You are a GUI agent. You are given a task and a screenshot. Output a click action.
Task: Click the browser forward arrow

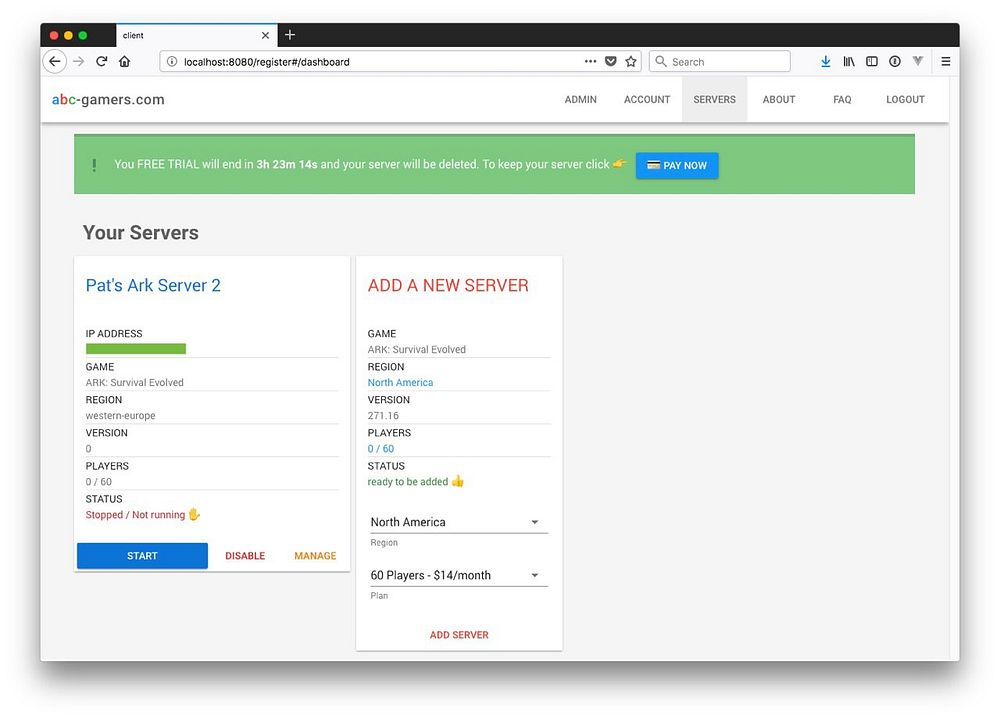coord(78,62)
